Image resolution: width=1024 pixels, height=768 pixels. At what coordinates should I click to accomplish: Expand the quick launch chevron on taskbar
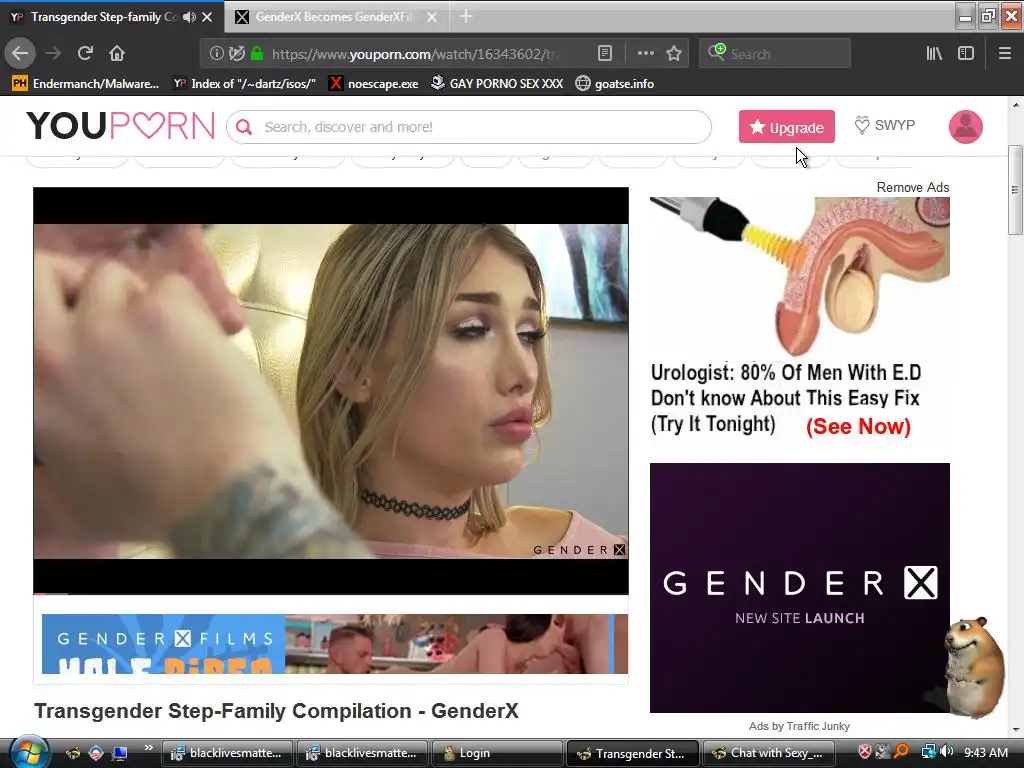(x=148, y=748)
